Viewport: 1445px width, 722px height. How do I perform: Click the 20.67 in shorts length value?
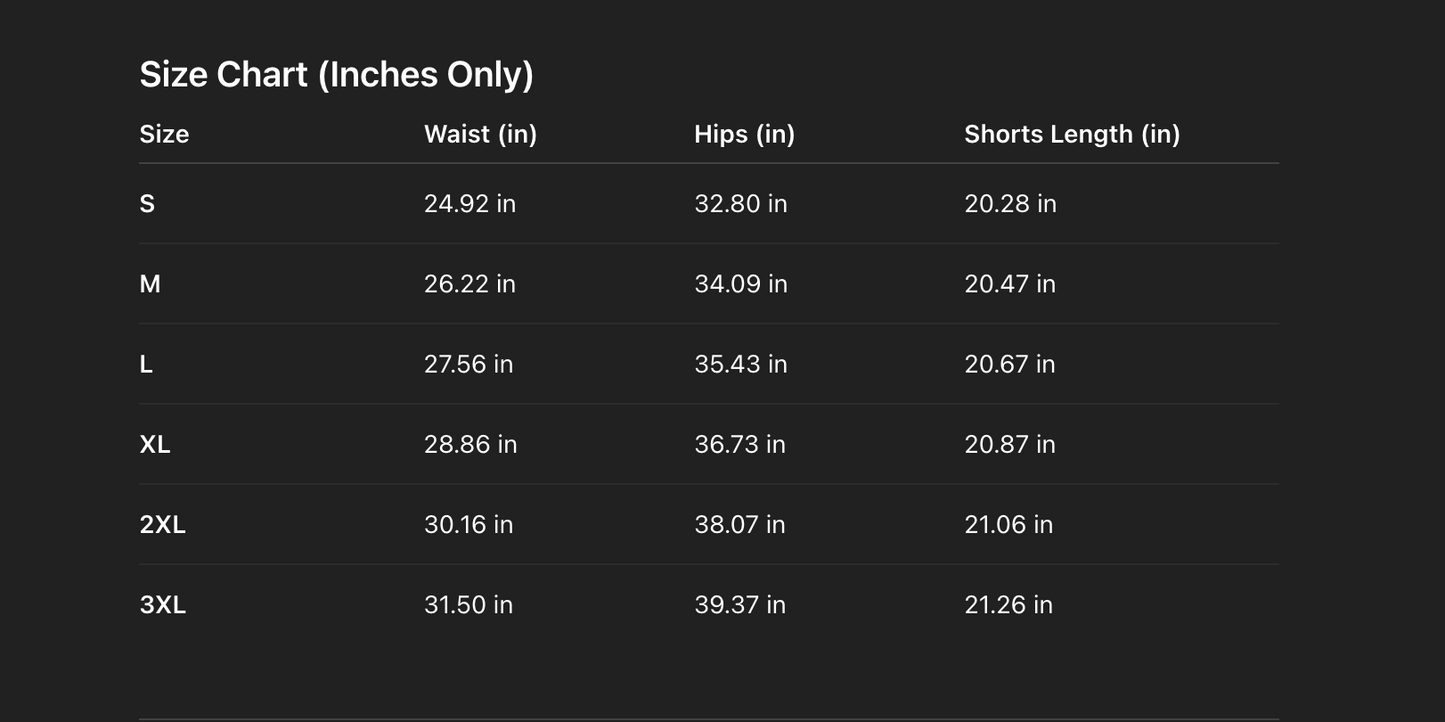click(1009, 364)
